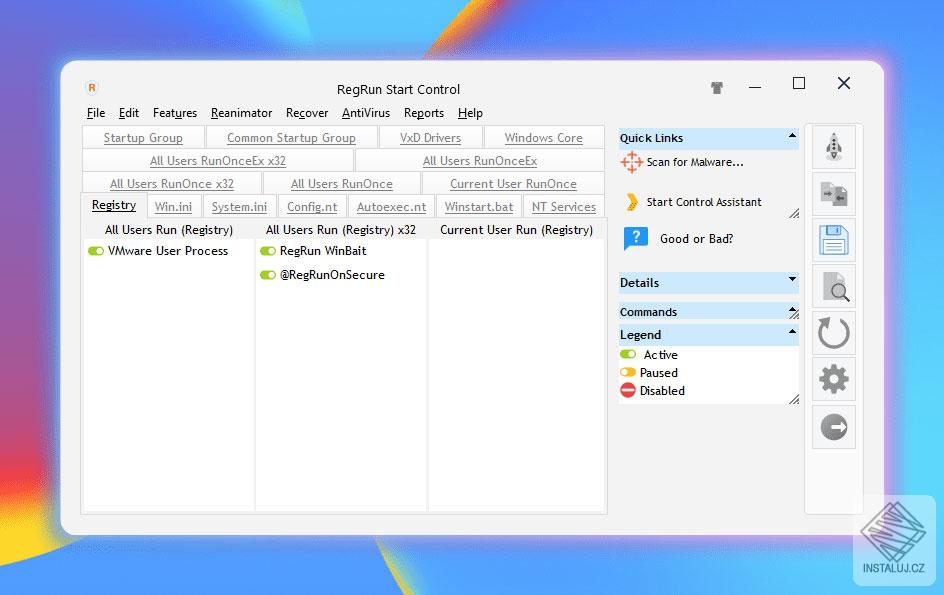The height and width of the screenshot is (595, 944).
Task: Toggle the @RegRunOnSecure switch
Action: (x=268, y=275)
